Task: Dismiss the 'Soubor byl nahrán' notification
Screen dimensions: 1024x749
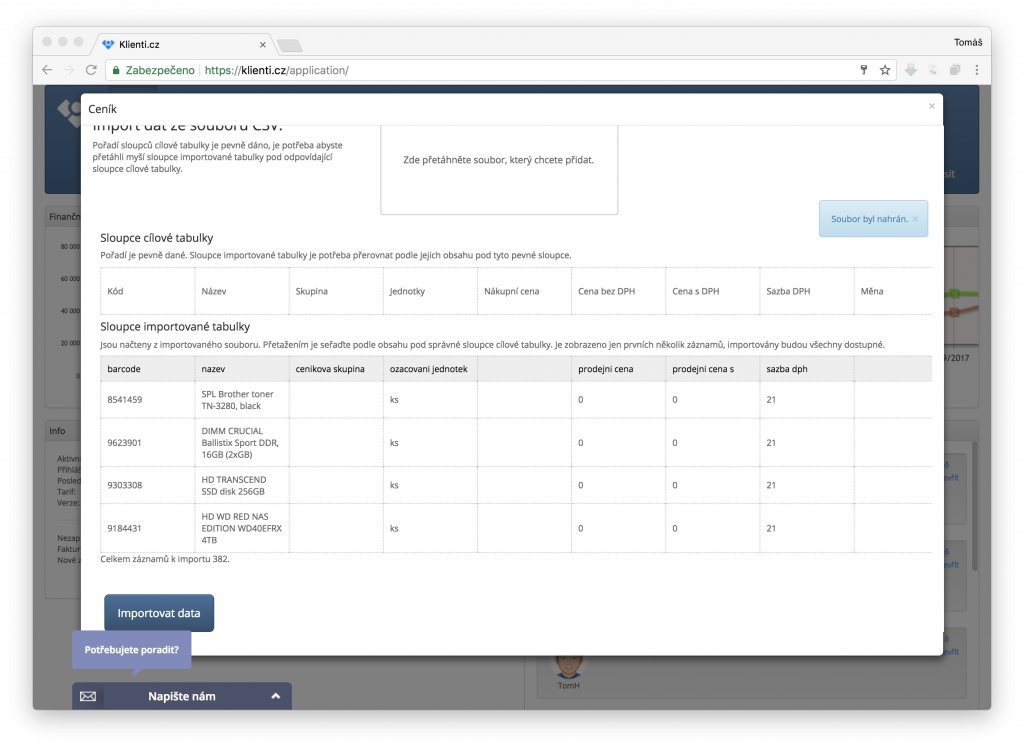Action: 914,219
